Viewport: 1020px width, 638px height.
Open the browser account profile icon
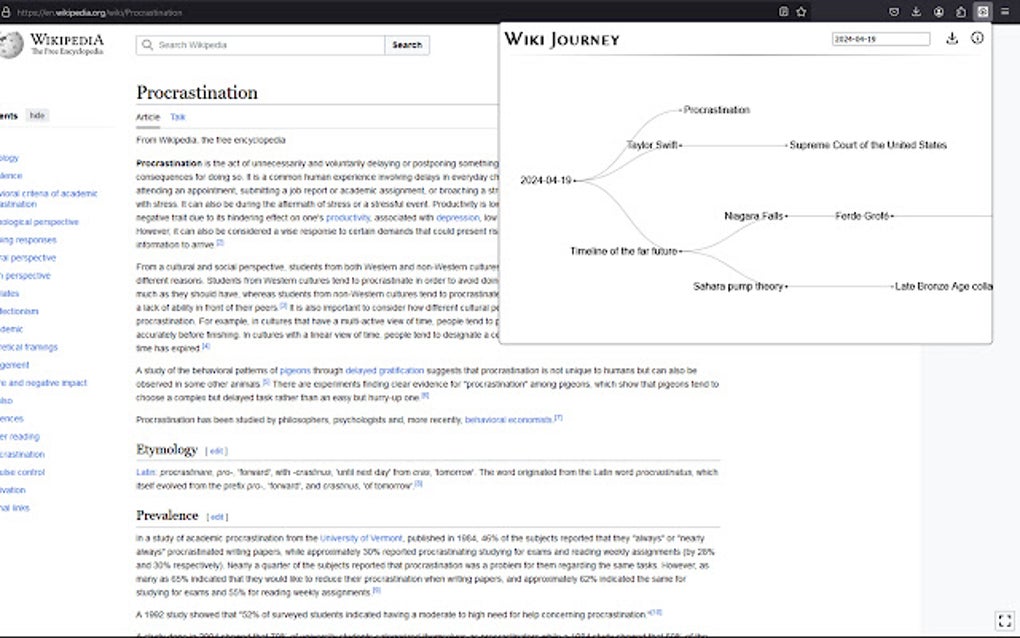pyautogui.click(x=938, y=11)
